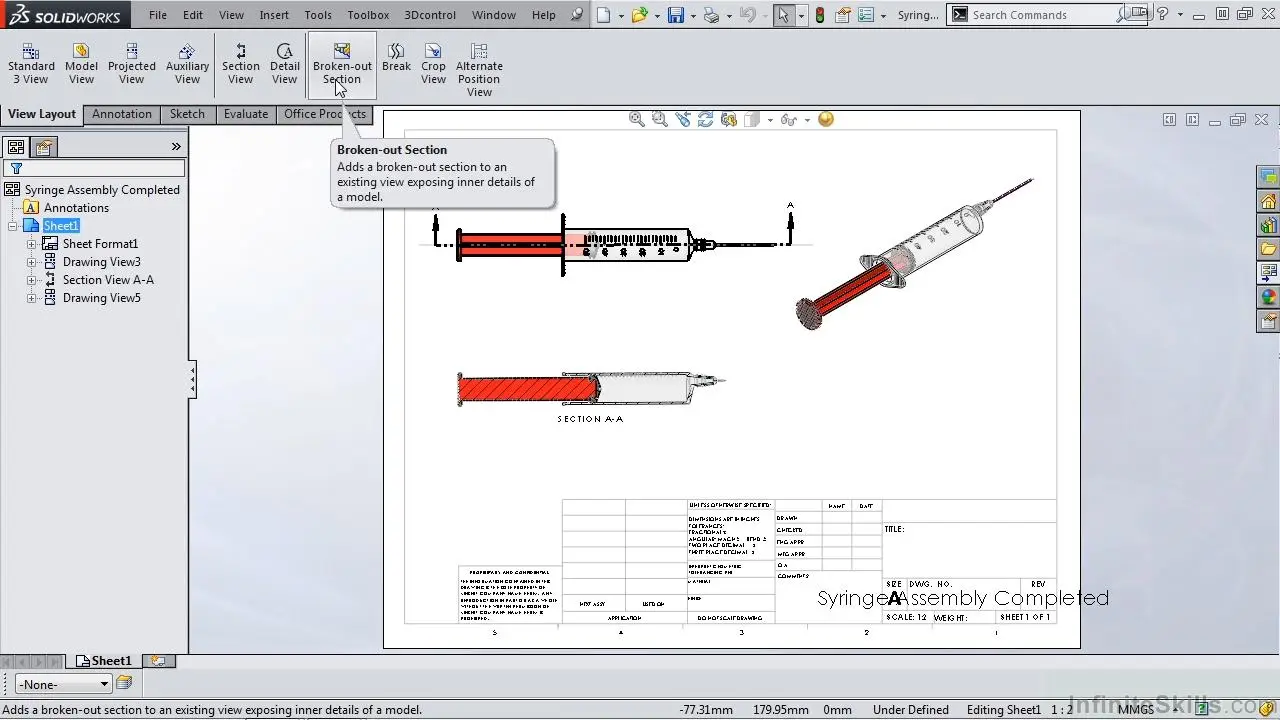Launch the Broken-out Section tool
This screenshot has width=1280, height=720.
pos(342,64)
